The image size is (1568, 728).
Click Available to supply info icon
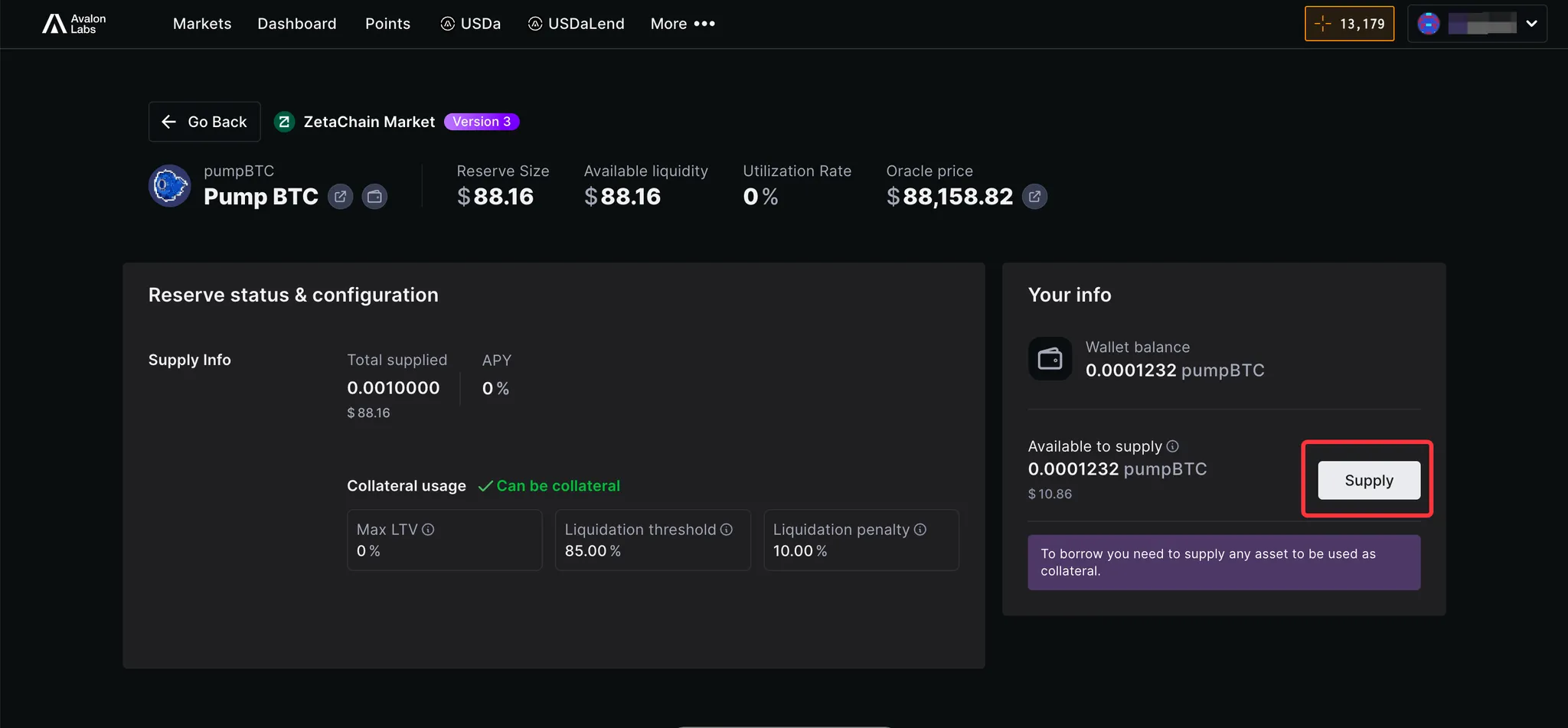1172,446
